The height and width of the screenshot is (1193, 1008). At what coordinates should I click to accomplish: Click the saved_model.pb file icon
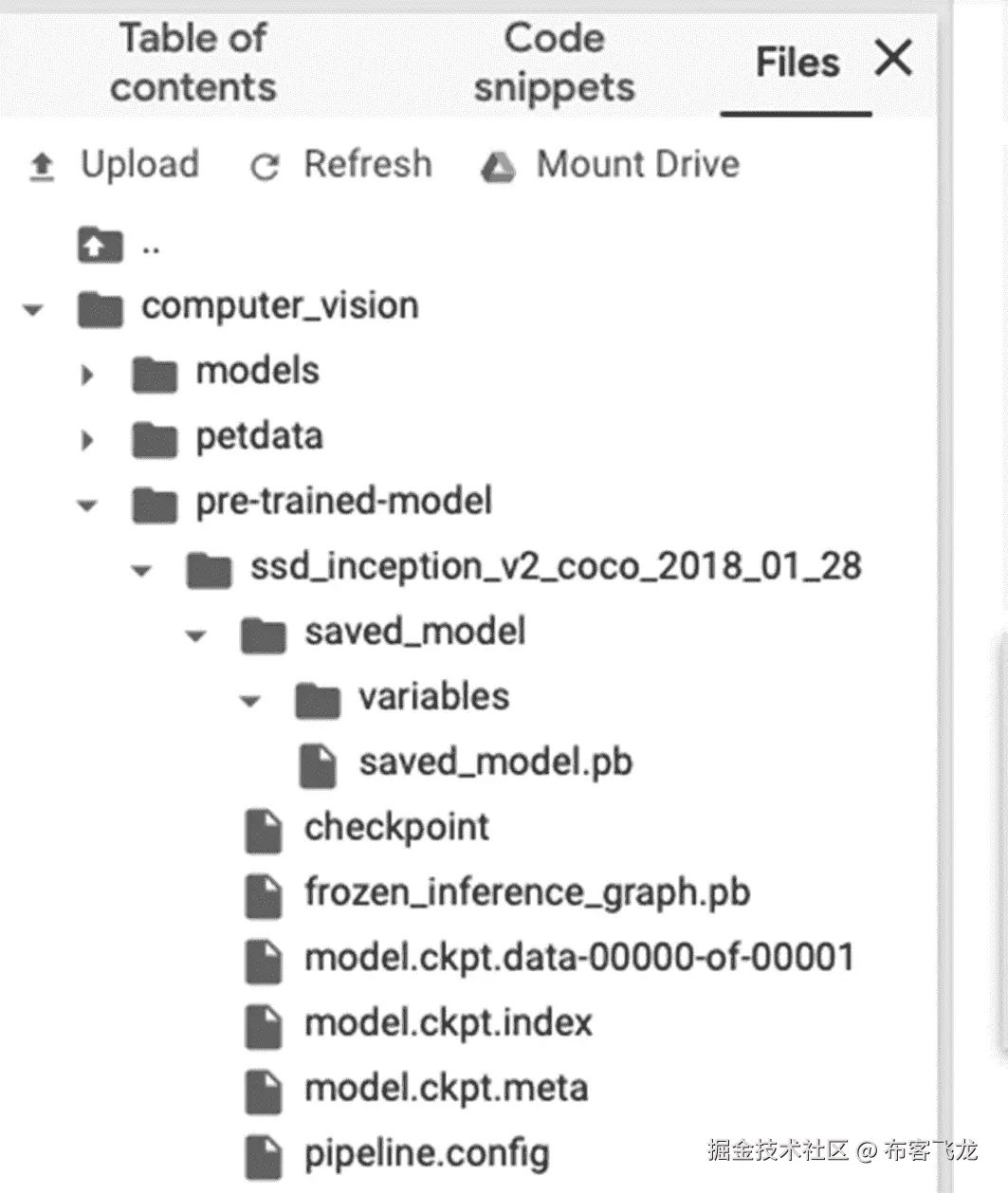(318, 765)
